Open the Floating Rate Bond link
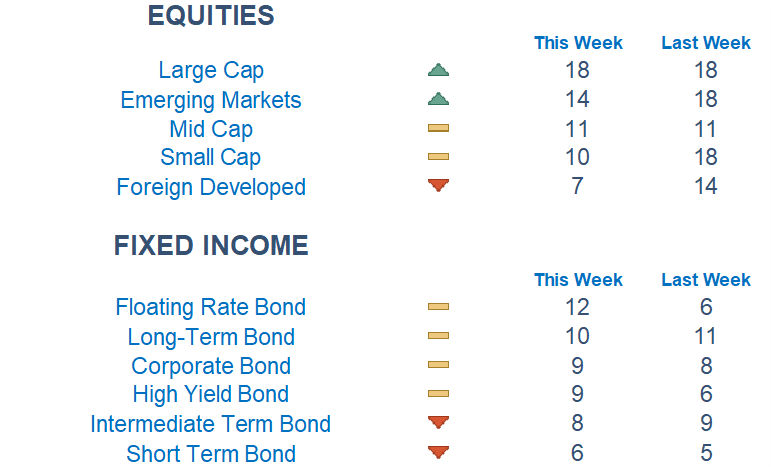This screenshot has height=469, width=771. point(211,307)
